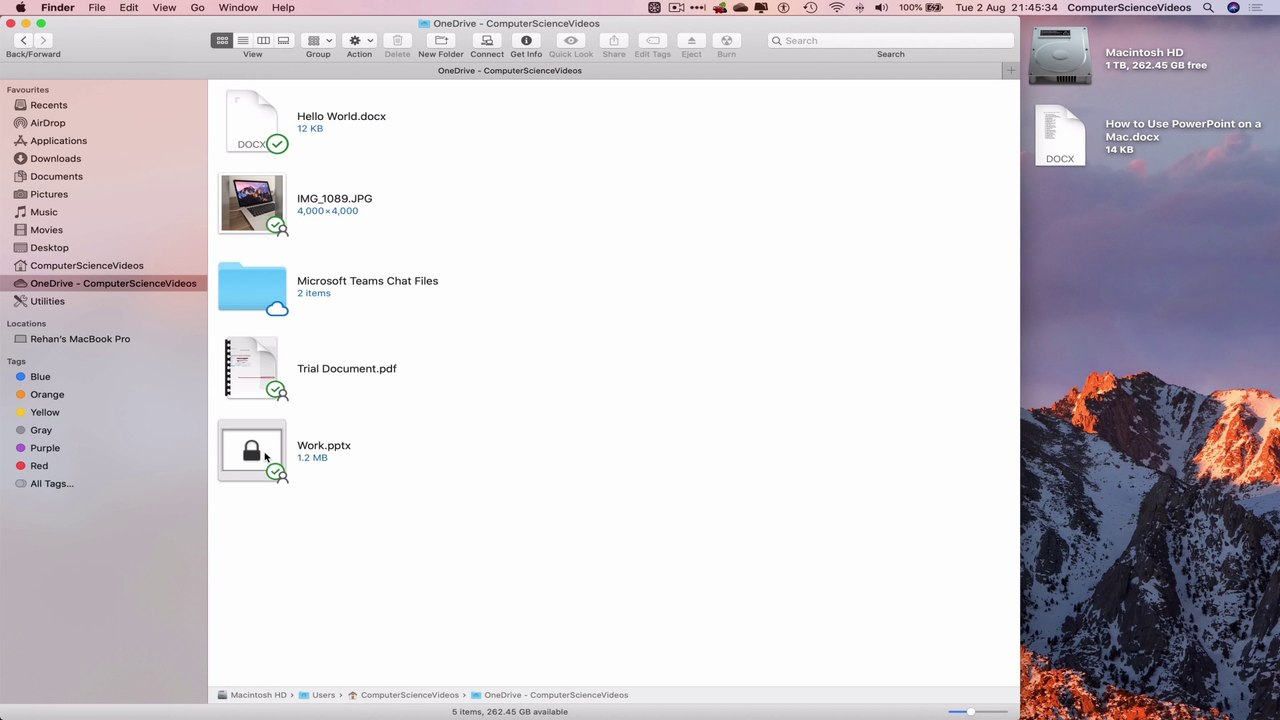Open the Go menu
This screenshot has height=720, width=1280.
pos(197,7)
